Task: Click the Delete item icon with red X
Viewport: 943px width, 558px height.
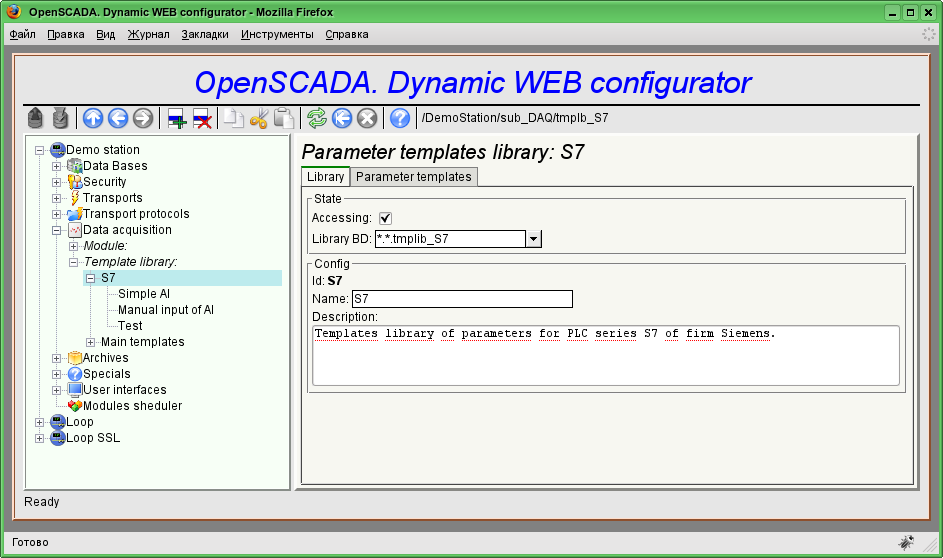Action: pyautogui.click(x=201, y=118)
